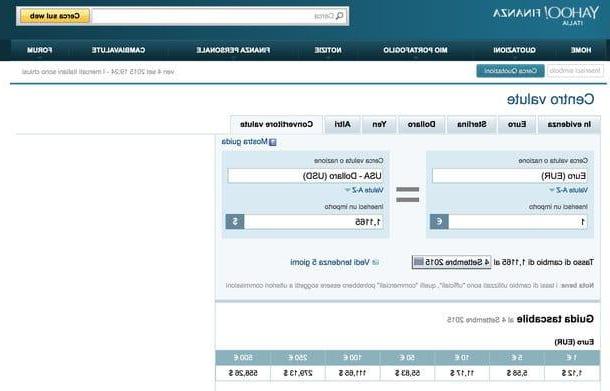Screen dimensions: 610x391
Task: Click the 55,83 $ table cell
Action: click(x=407, y=373)
